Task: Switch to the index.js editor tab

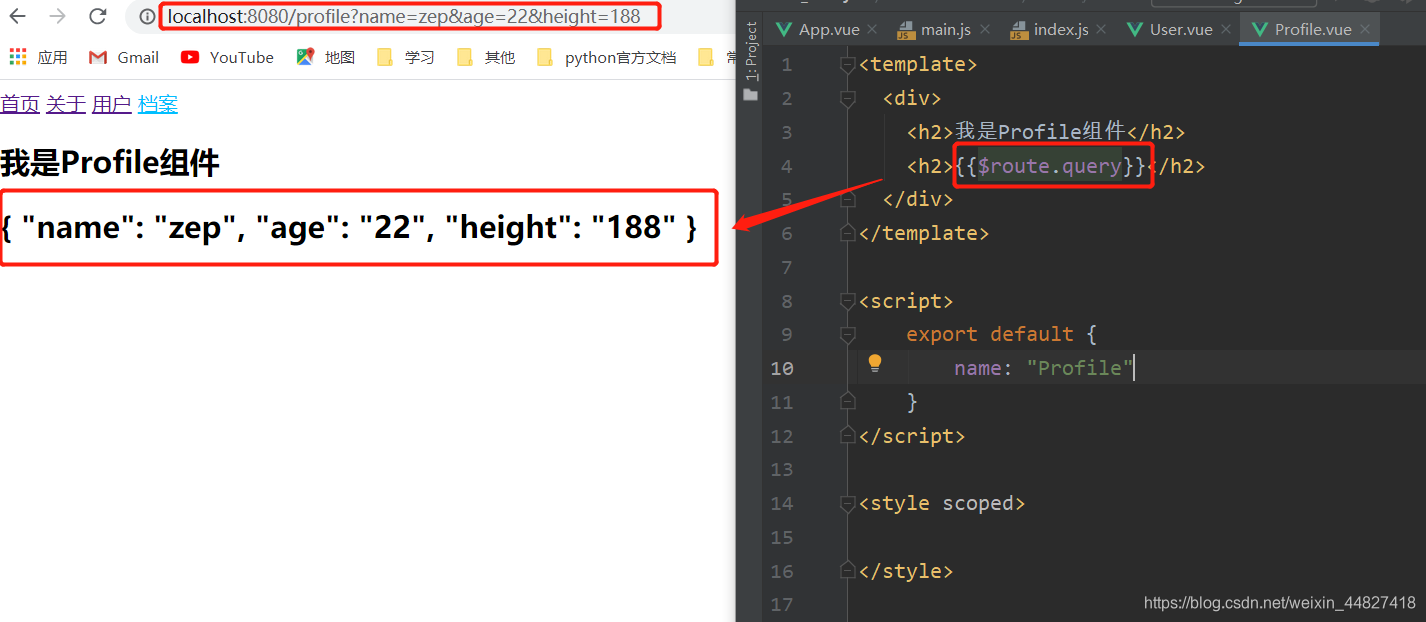Action: point(1049,30)
